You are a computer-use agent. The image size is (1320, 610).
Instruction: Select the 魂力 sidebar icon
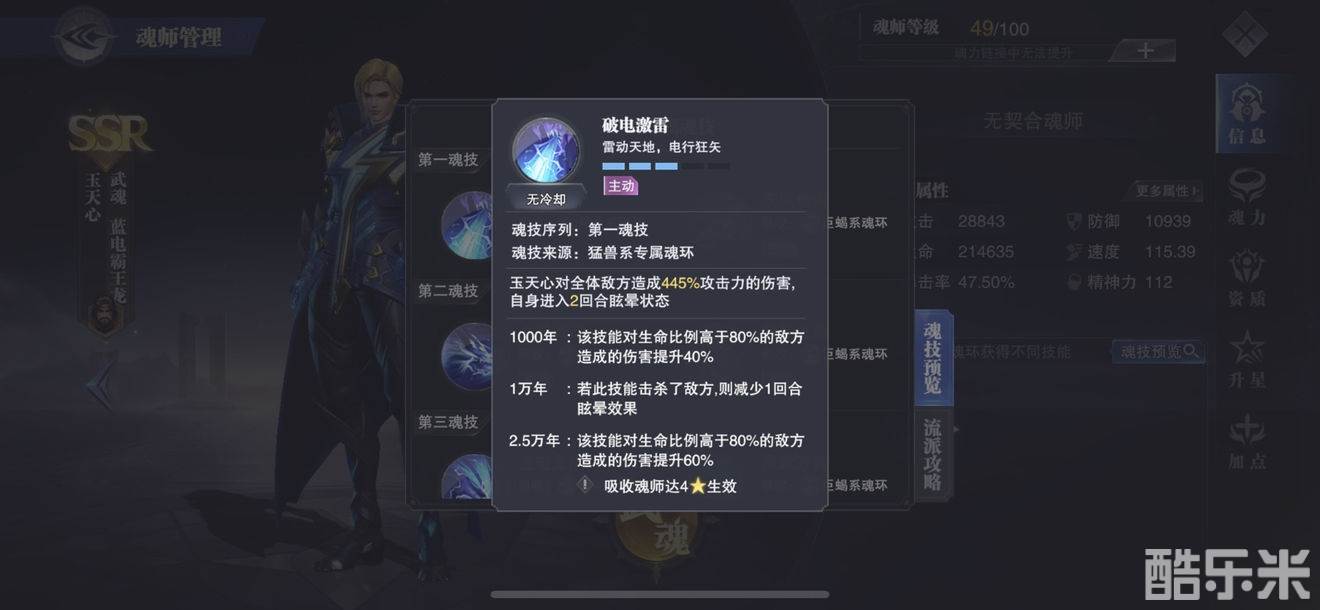point(1246,199)
